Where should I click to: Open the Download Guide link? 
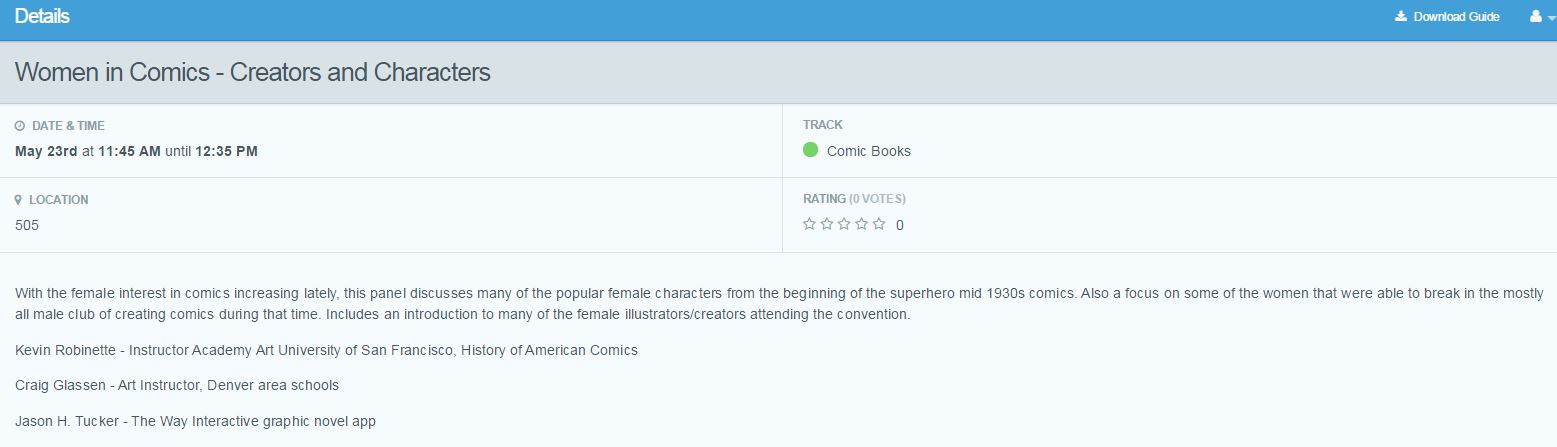[x=1456, y=16]
